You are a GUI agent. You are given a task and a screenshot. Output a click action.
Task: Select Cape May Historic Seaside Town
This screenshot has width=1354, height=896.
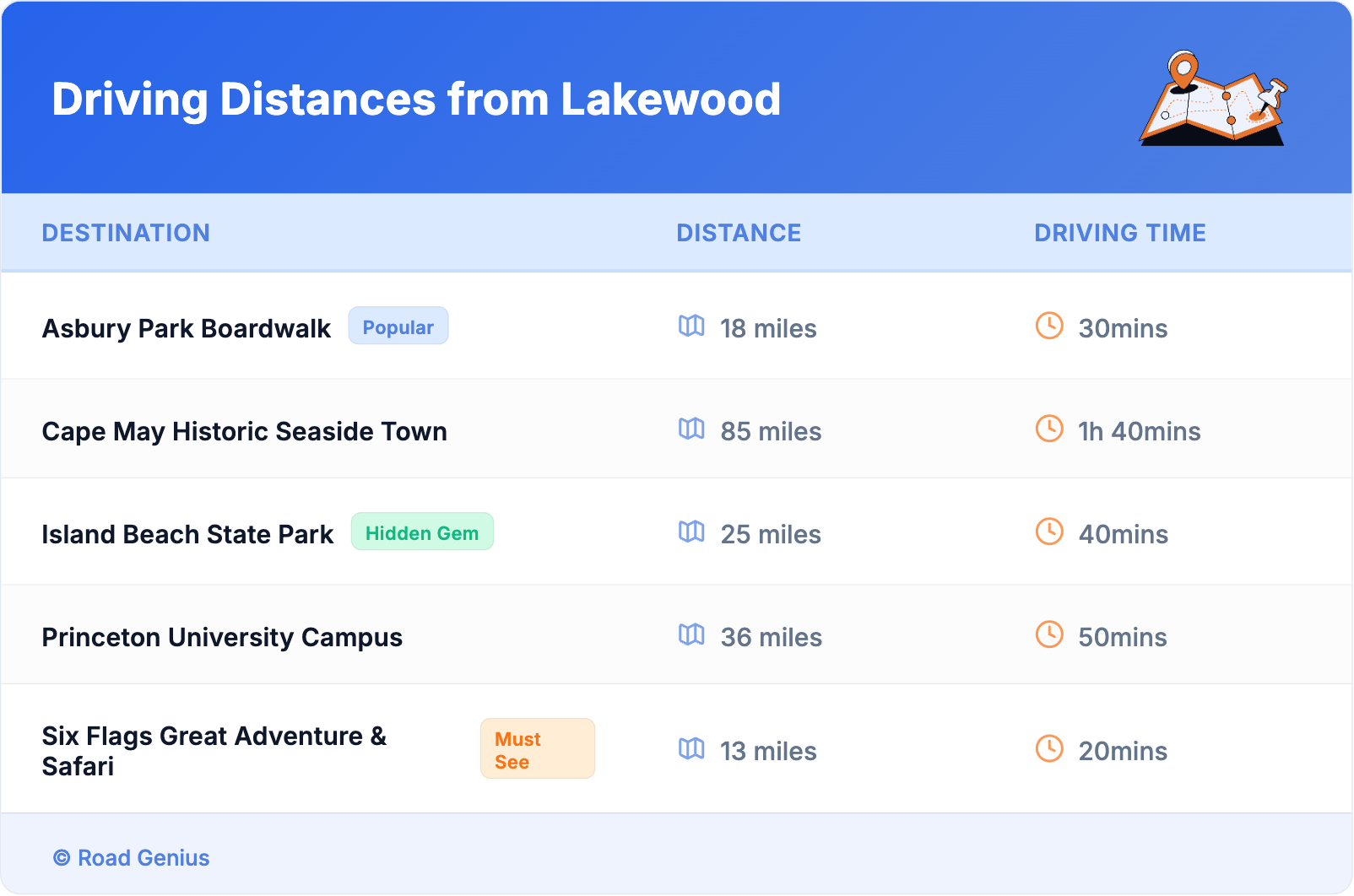point(244,431)
